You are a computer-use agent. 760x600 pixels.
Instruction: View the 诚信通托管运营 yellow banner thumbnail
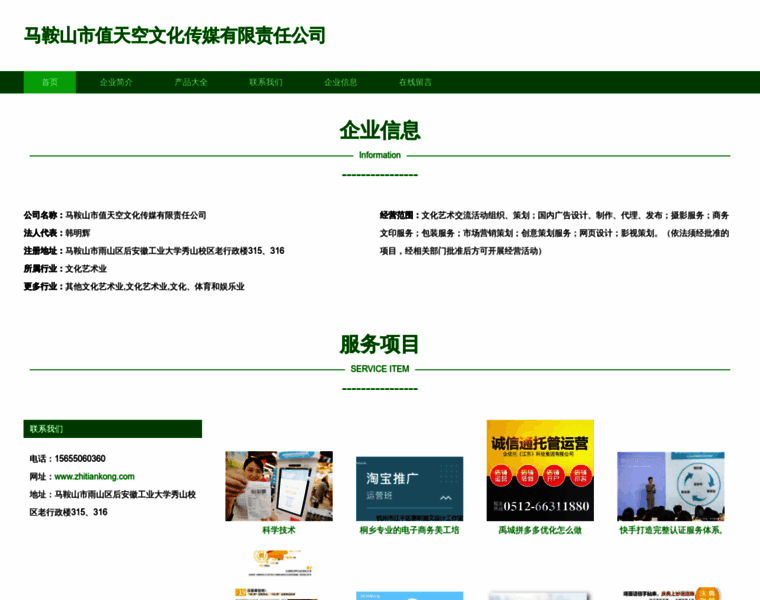pos(540,470)
